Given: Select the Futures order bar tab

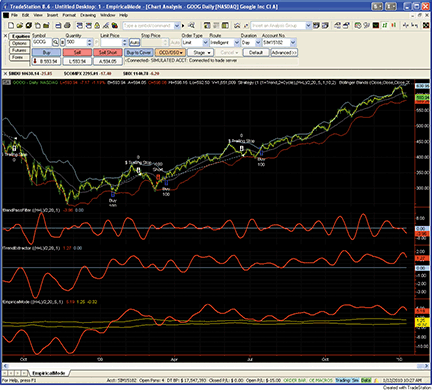Looking at the screenshot, I should coord(19,50).
